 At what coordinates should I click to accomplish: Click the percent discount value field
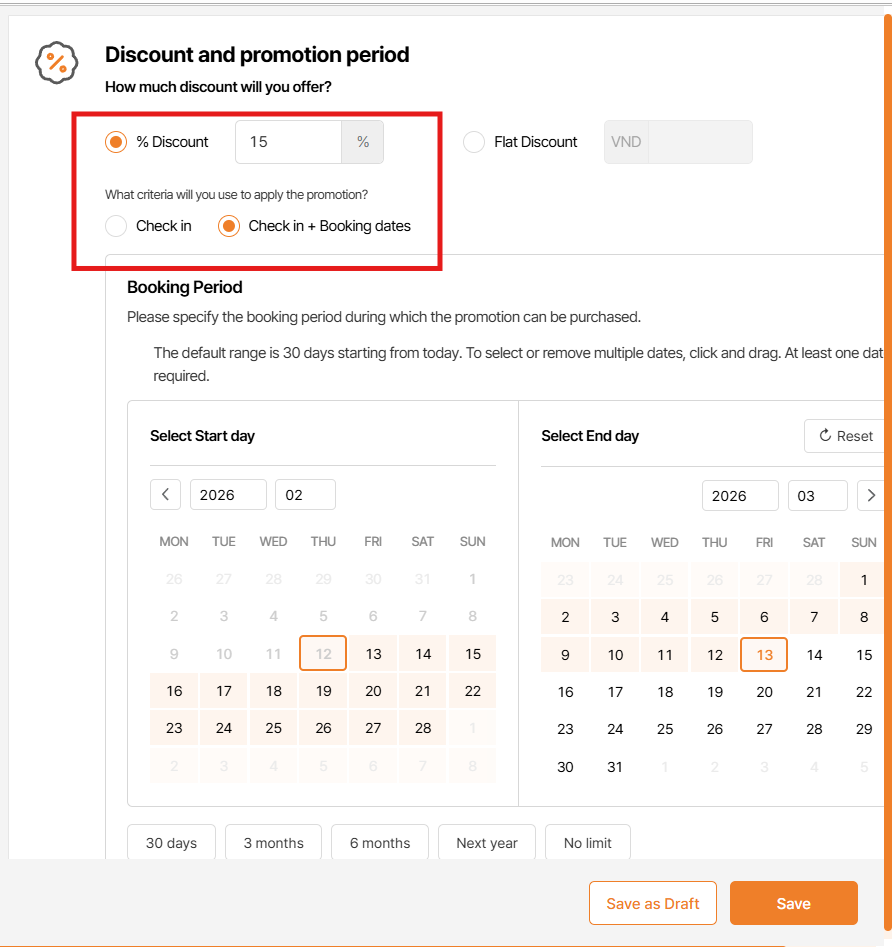coord(288,142)
